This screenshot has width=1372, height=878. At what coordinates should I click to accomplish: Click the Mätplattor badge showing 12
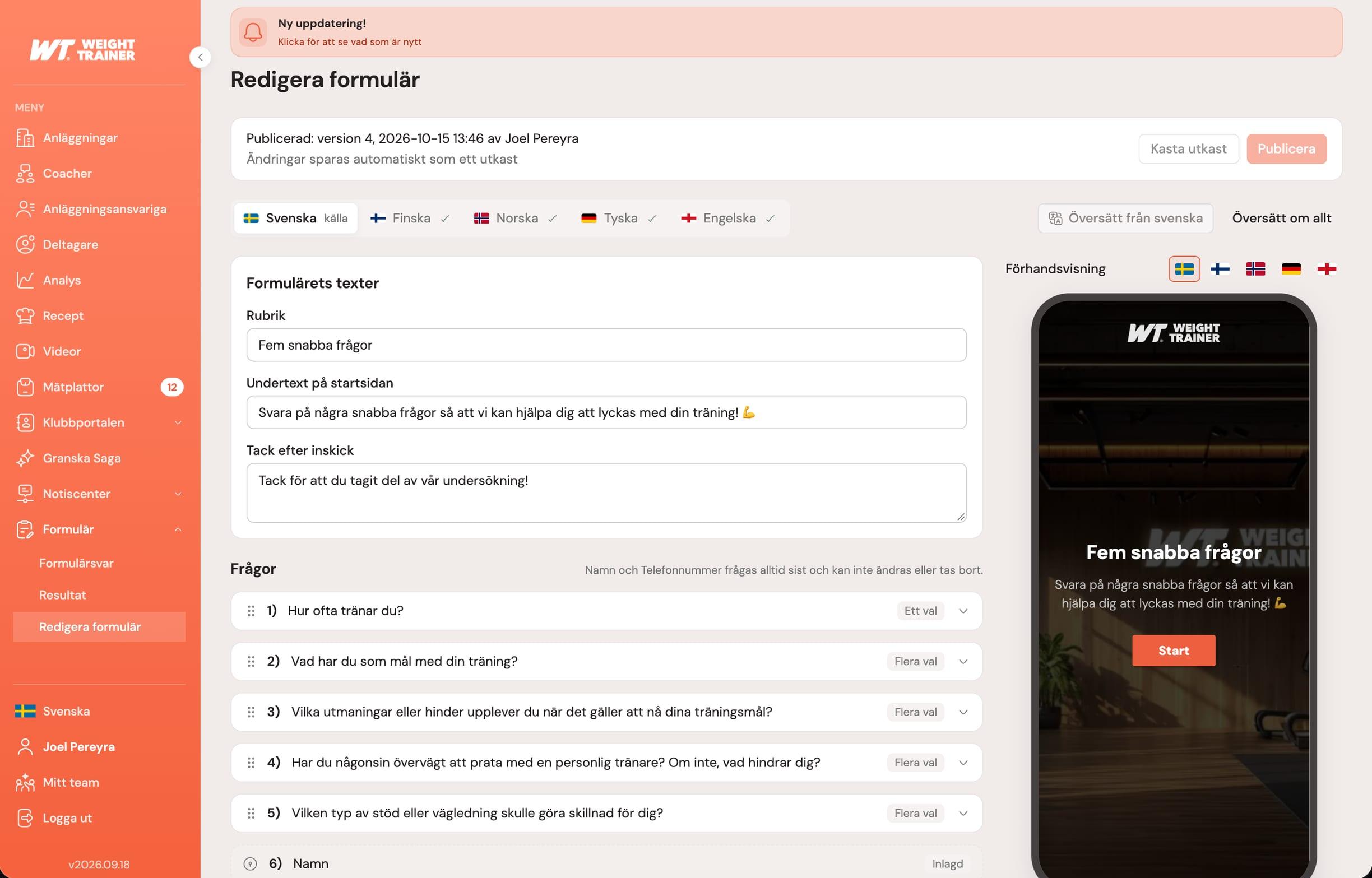pyautogui.click(x=171, y=387)
